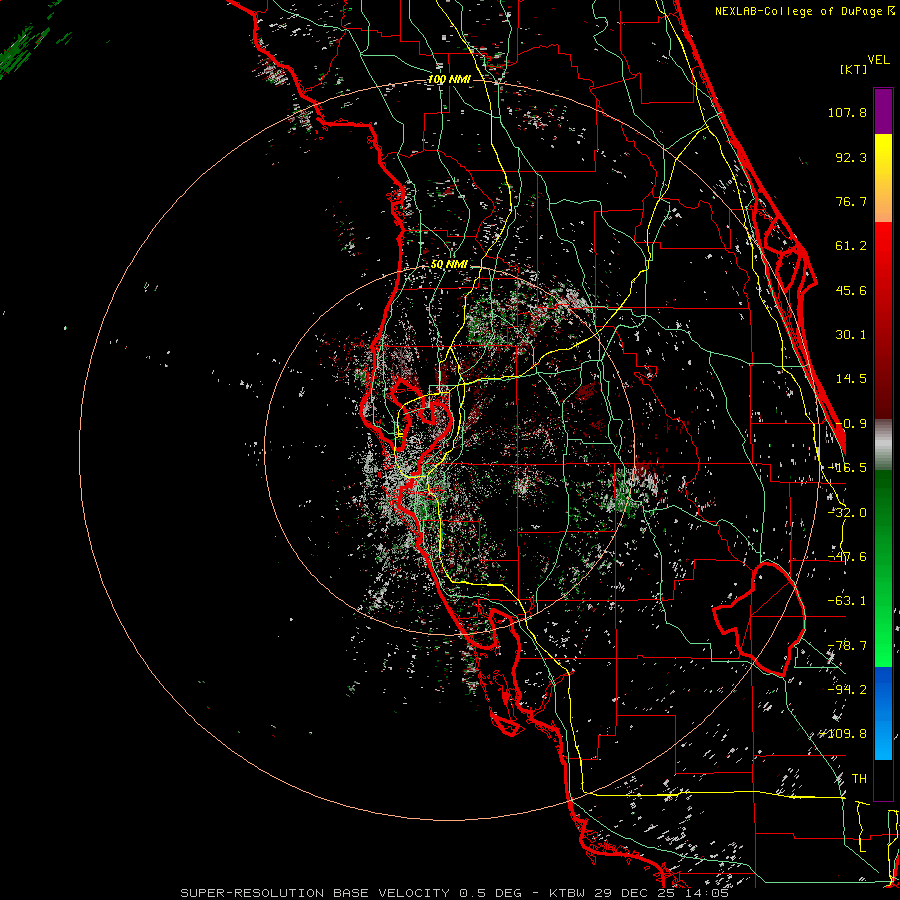Click the [KT] units label
900x900 pixels.
853,69
